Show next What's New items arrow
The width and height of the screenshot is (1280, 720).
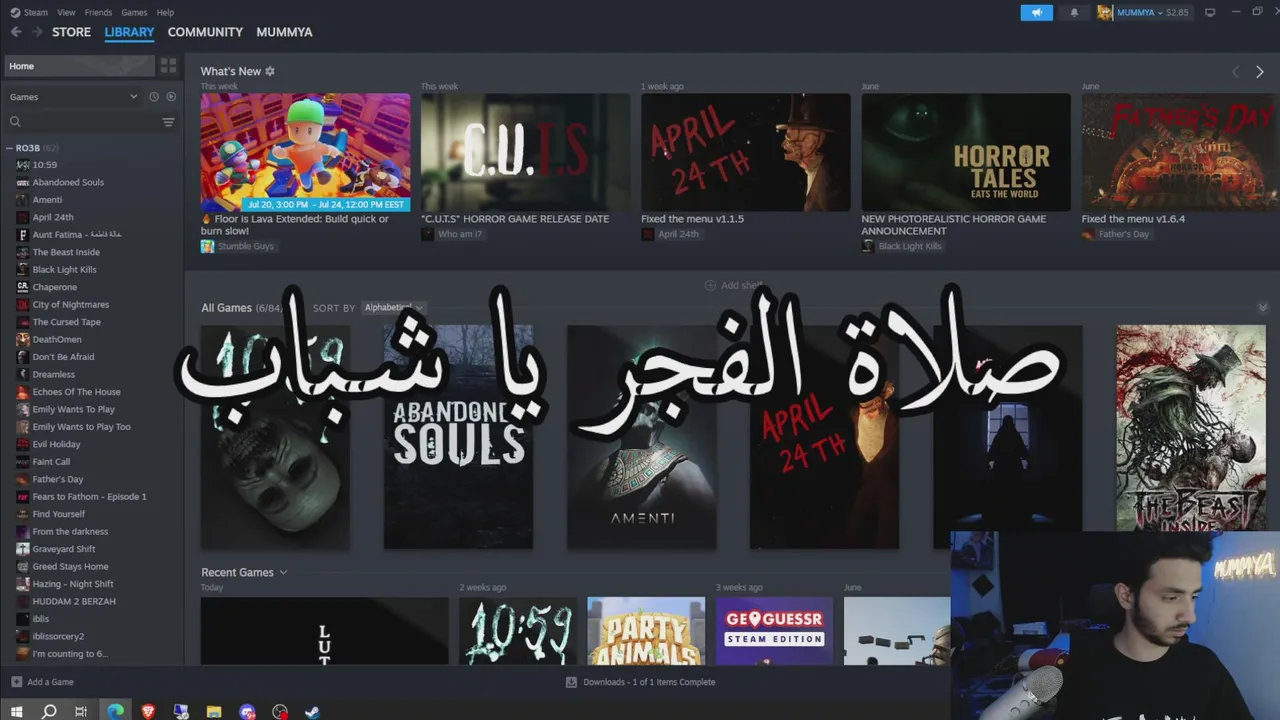[1259, 72]
